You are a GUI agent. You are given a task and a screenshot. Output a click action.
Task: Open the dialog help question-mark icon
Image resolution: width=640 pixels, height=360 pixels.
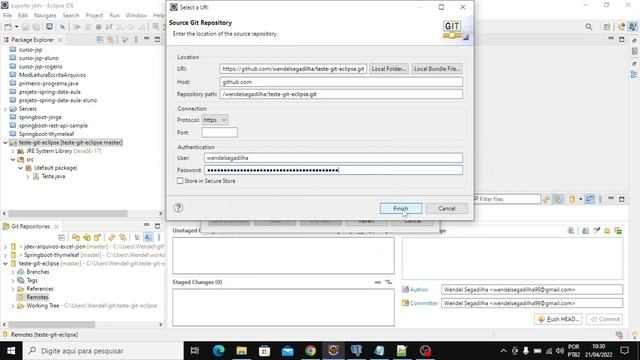tap(178, 207)
